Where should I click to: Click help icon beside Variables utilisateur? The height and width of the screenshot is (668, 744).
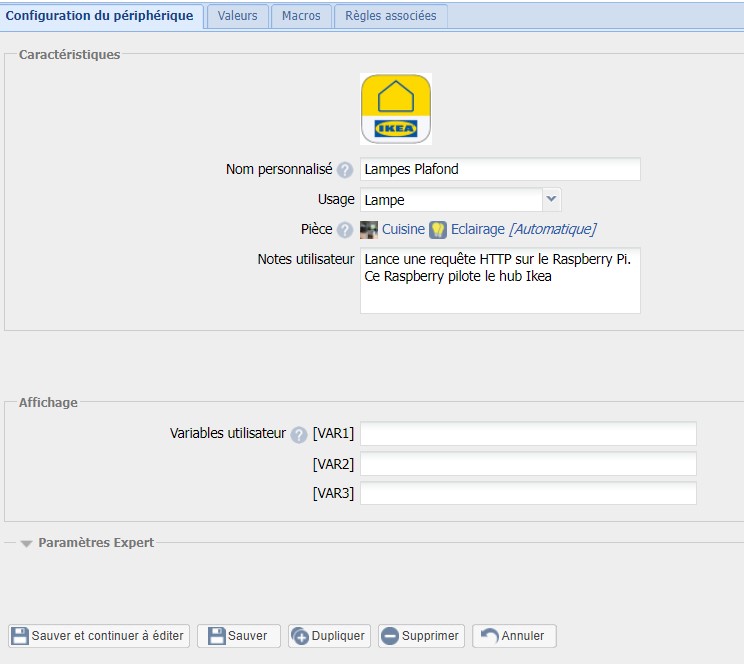click(x=298, y=435)
